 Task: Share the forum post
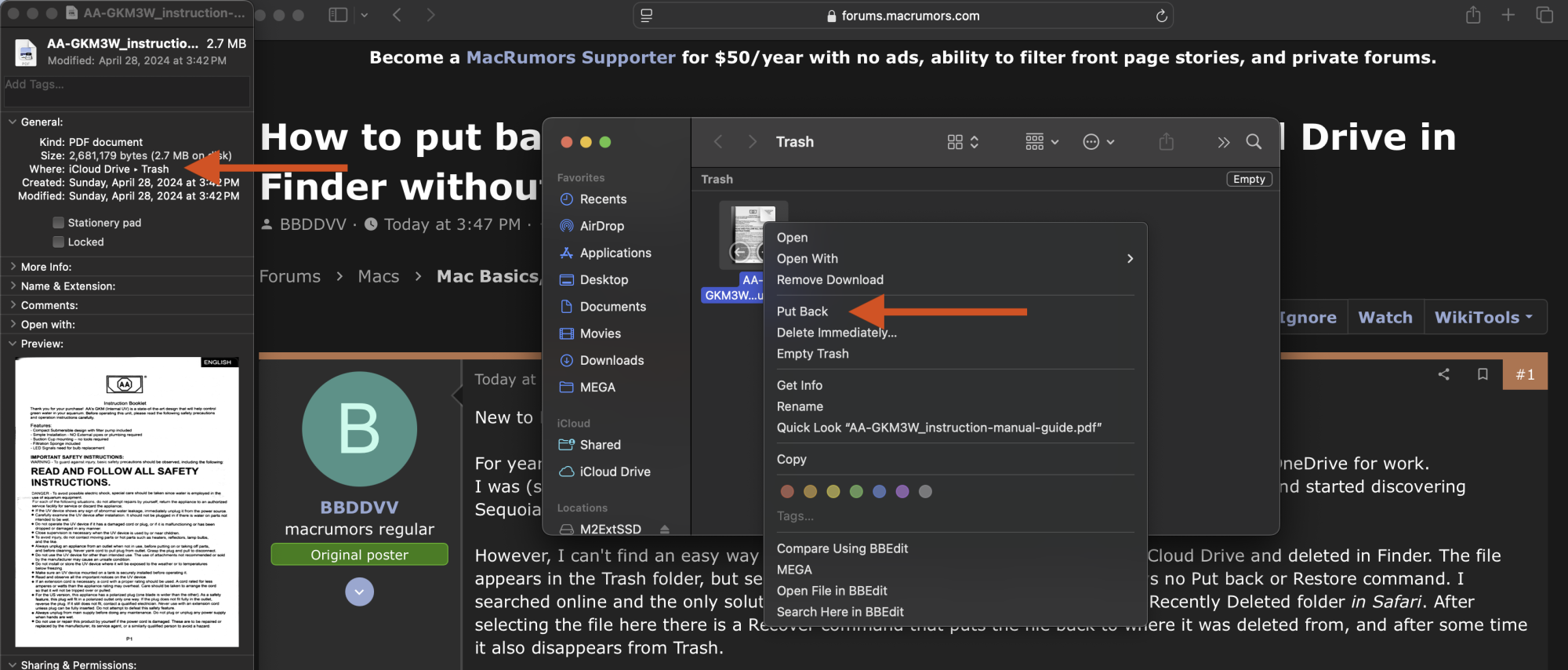pos(1443,374)
